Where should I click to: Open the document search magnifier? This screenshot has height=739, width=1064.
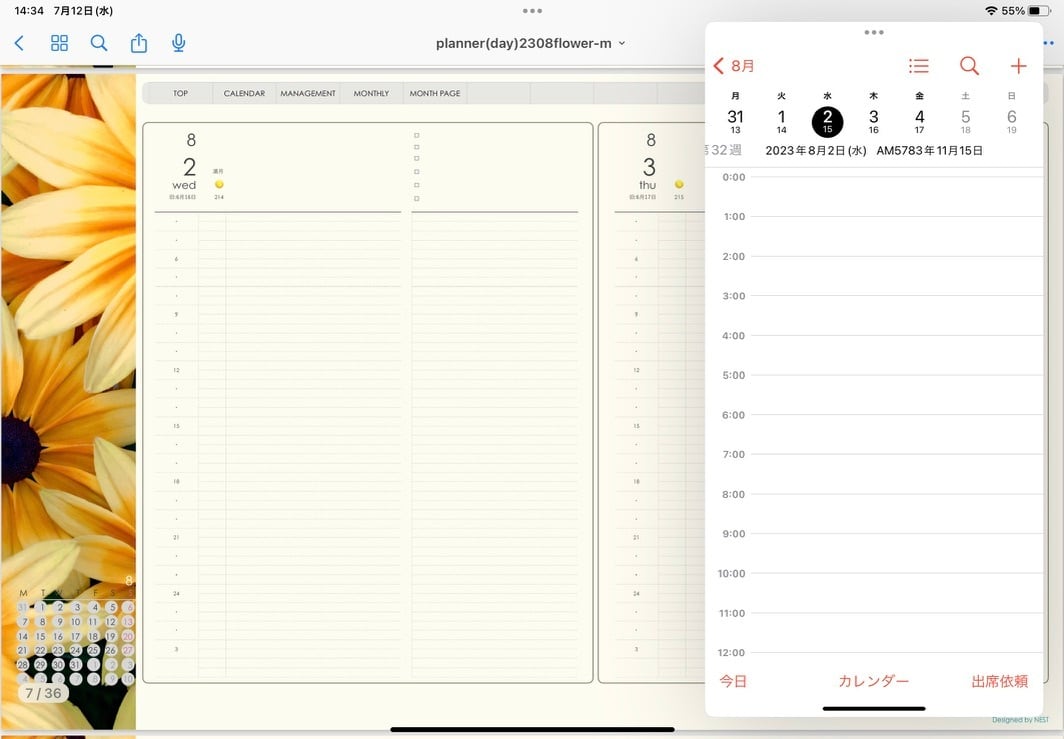(x=99, y=43)
